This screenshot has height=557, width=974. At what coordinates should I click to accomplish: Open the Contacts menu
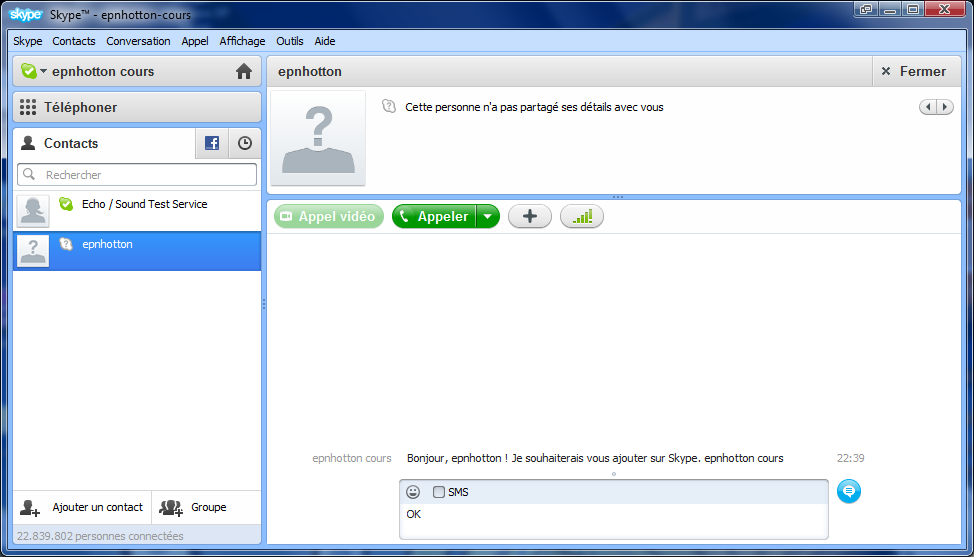point(74,41)
